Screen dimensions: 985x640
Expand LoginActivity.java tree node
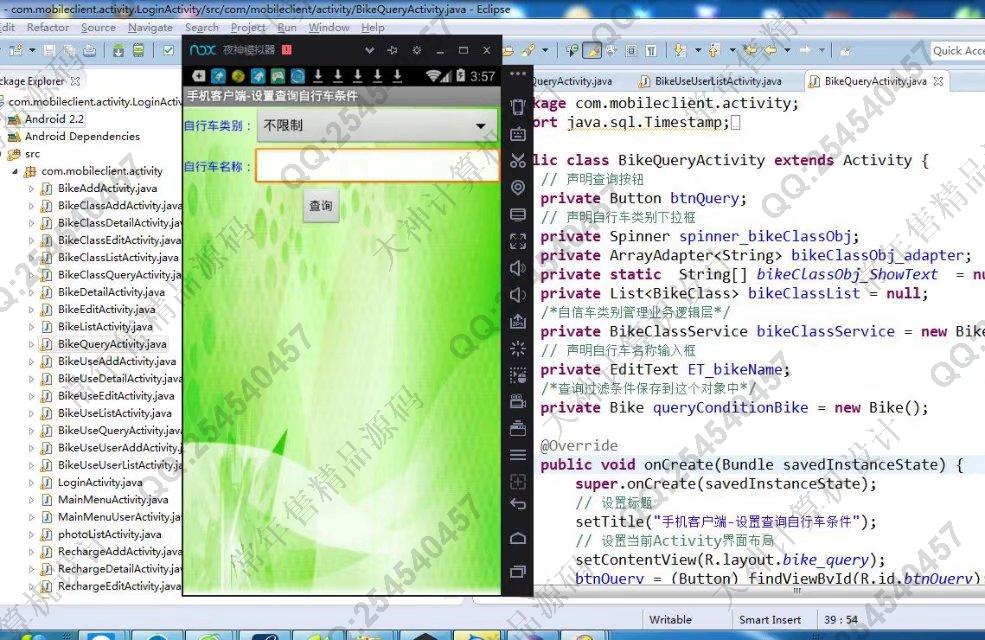click(31, 482)
